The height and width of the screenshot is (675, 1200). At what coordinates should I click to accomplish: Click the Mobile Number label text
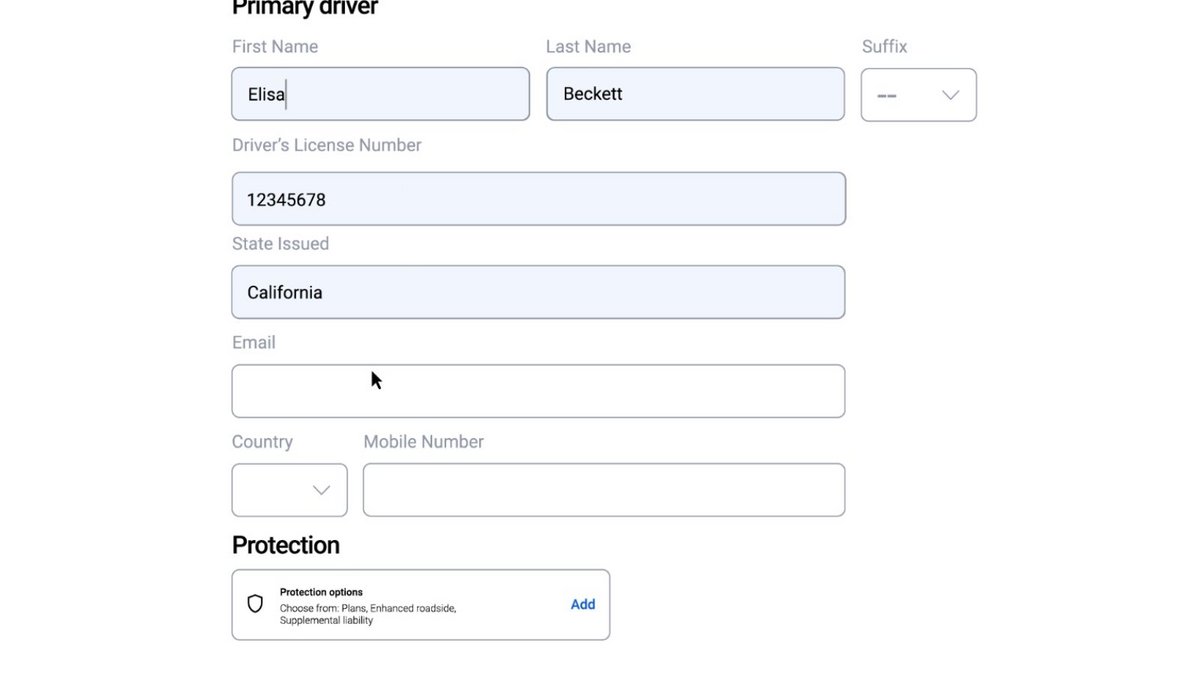[x=423, y=442]
